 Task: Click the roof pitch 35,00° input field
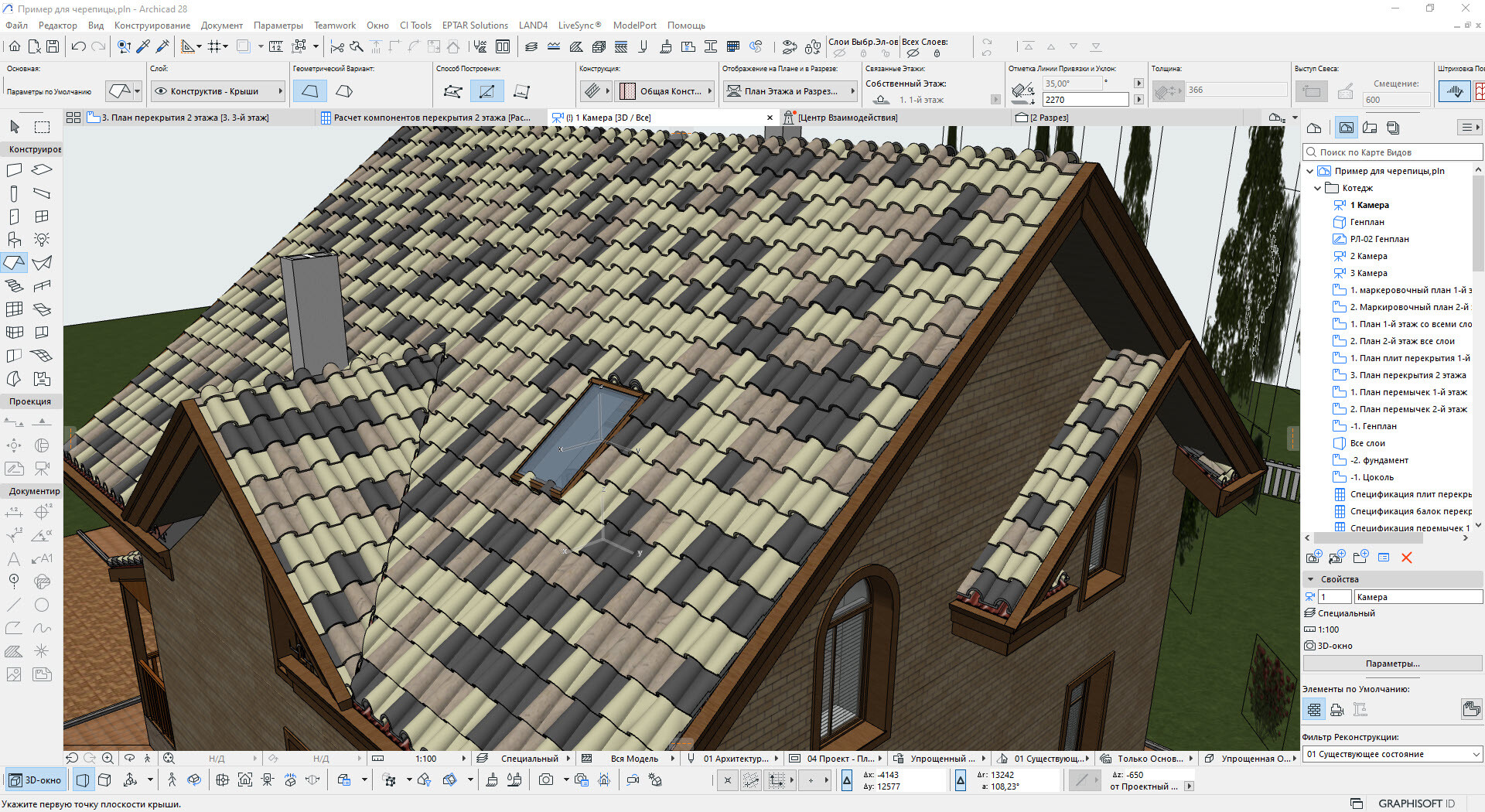click(x=1071, y=84)
